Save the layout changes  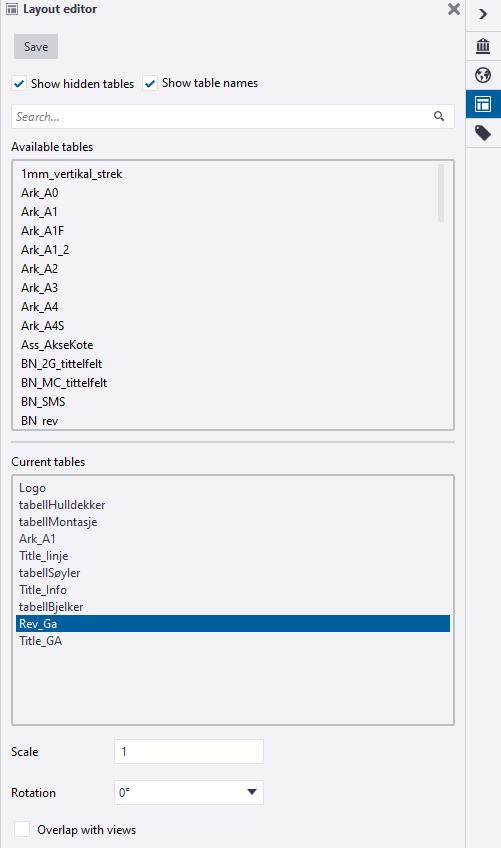pos(36,47)
